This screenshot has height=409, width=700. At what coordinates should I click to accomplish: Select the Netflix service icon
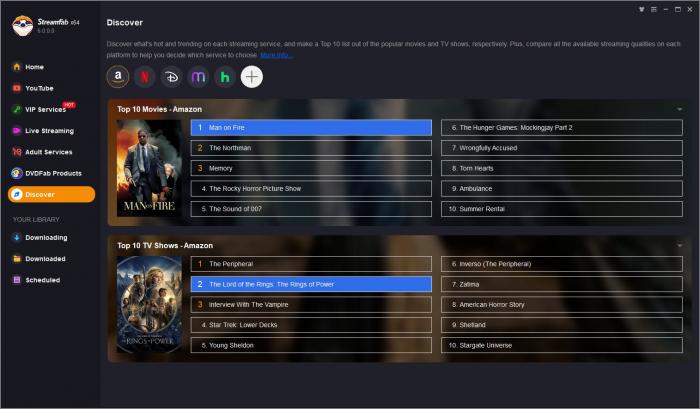tap(145, 77)
